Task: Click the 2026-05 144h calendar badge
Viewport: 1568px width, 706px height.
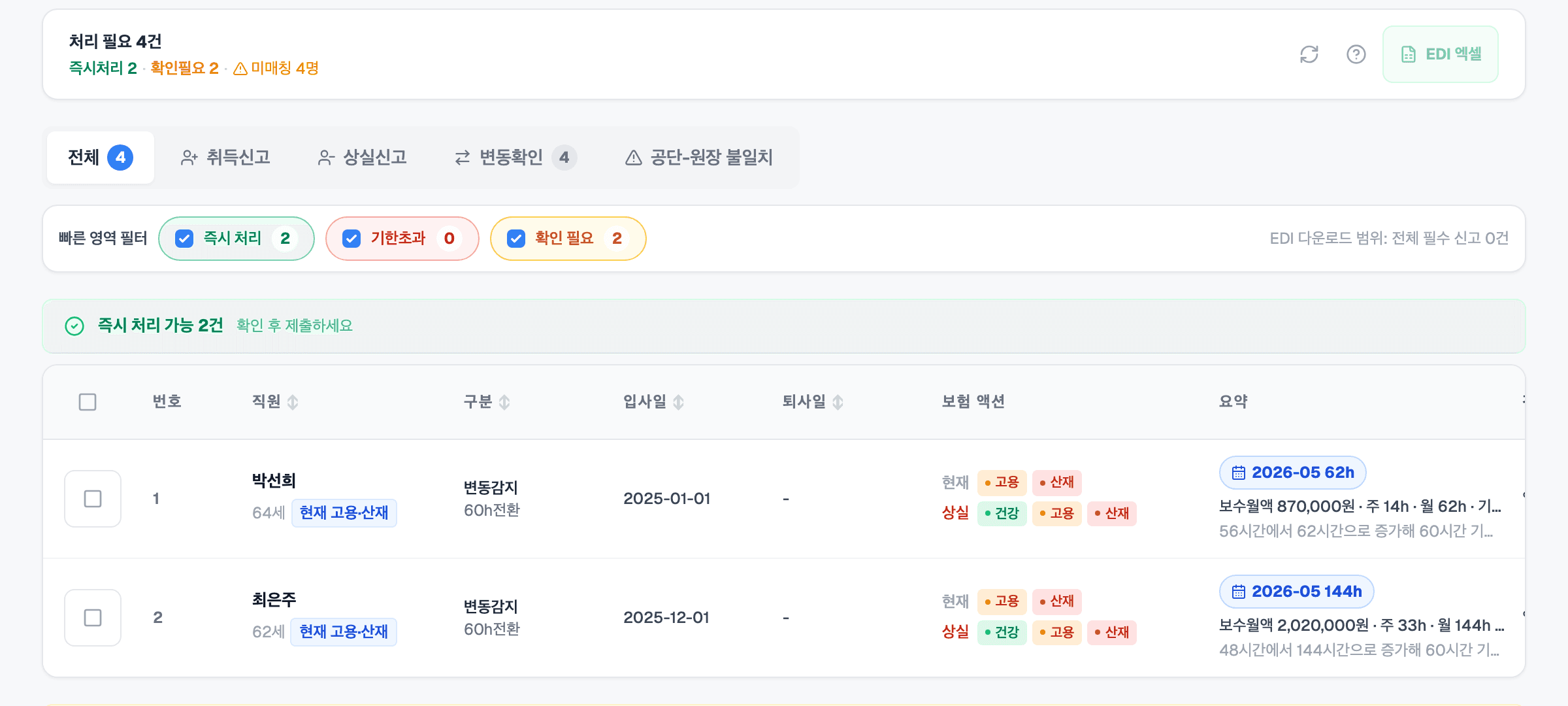Action: [x=1297, y=592]
